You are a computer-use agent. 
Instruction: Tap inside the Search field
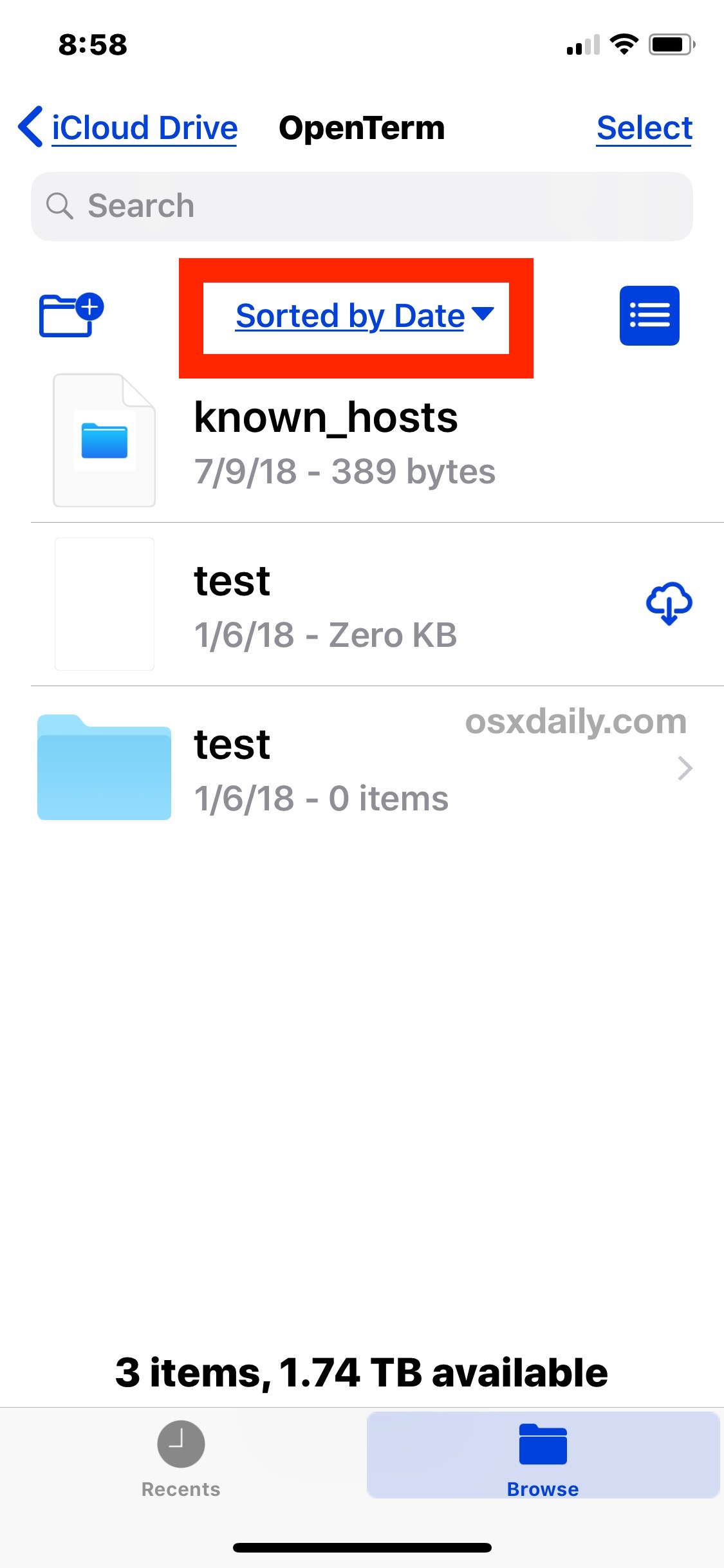(360, 206)
